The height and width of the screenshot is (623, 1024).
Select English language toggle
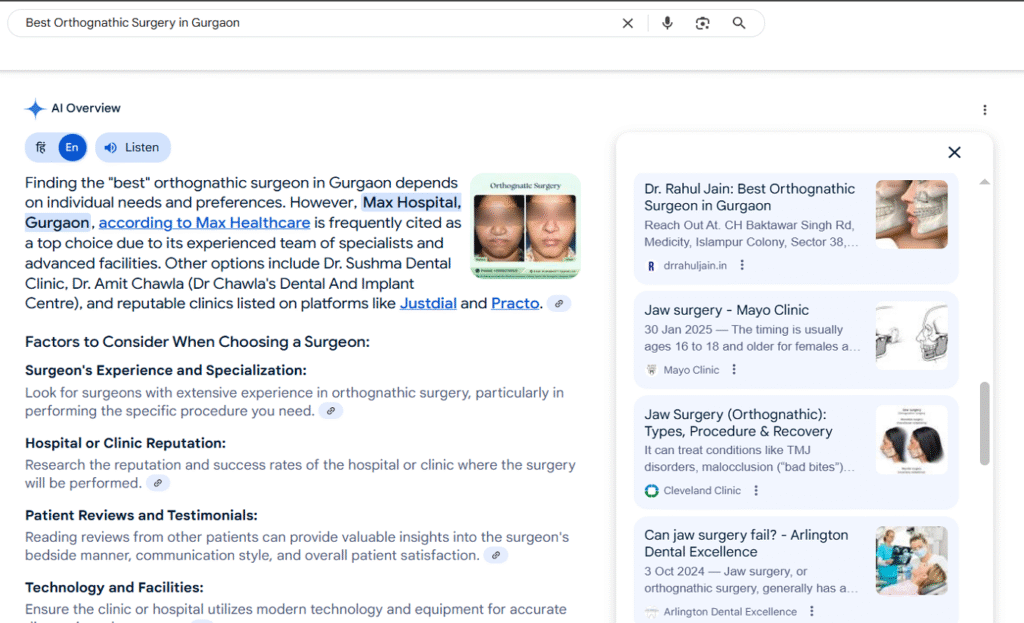[72, 148]
